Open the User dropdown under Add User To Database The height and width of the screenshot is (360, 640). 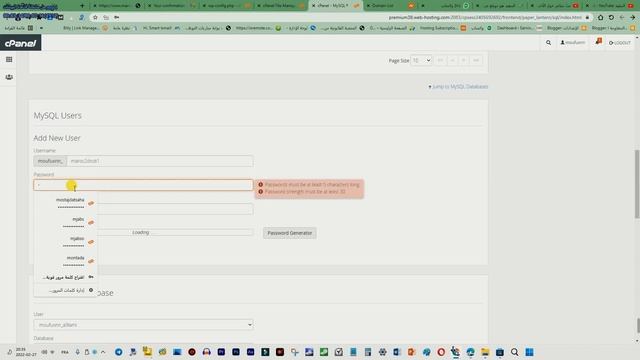[143, 325]
